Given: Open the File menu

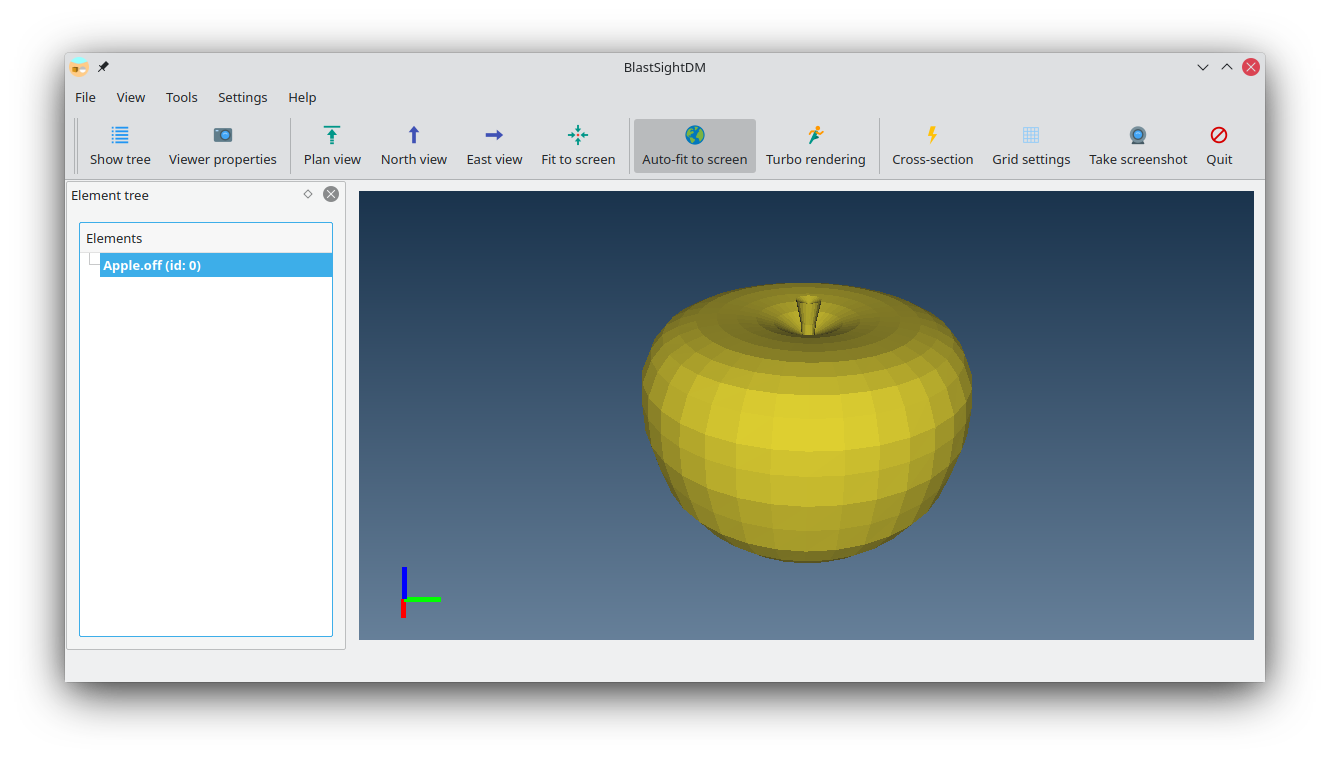Looking at the screenshot, I should 86,97.
